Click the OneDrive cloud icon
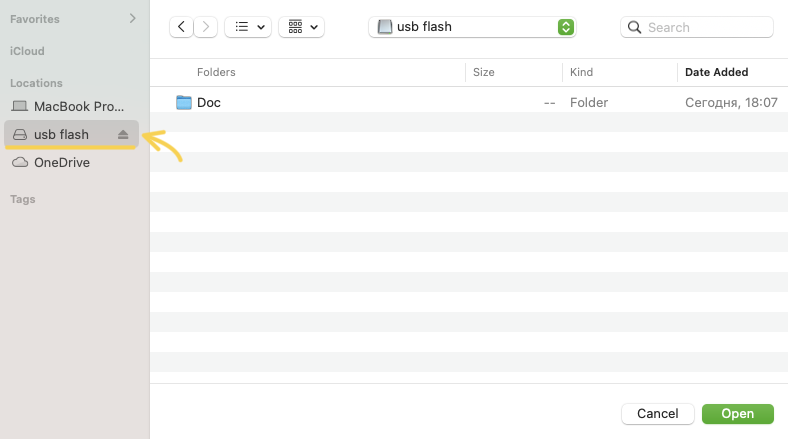788x439 pixels. pyautogui.click(x=20, y=162)
